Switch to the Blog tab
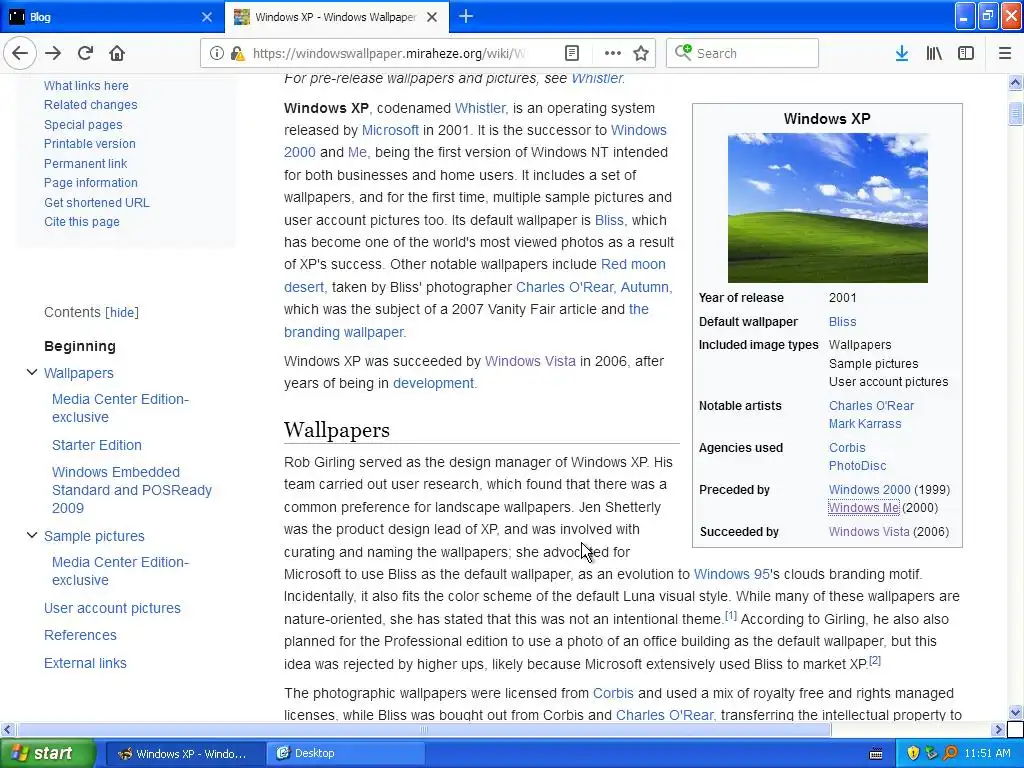The width and height of the screenshot is (1024, 768). pyautogui.click(x=111, y=17)
